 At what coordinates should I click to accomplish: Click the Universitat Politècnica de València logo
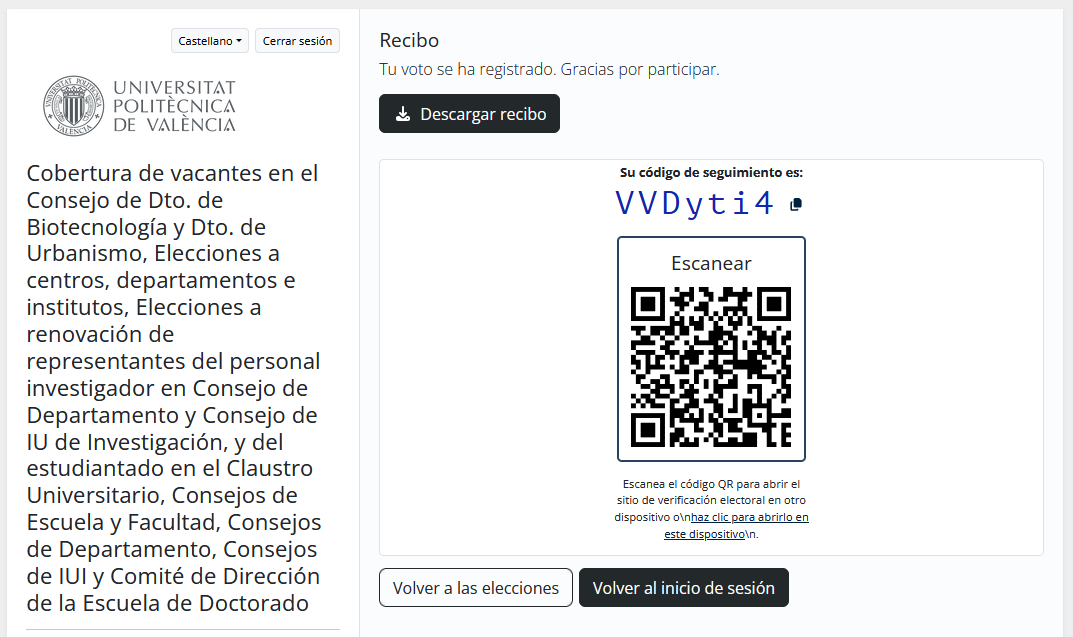140,106
